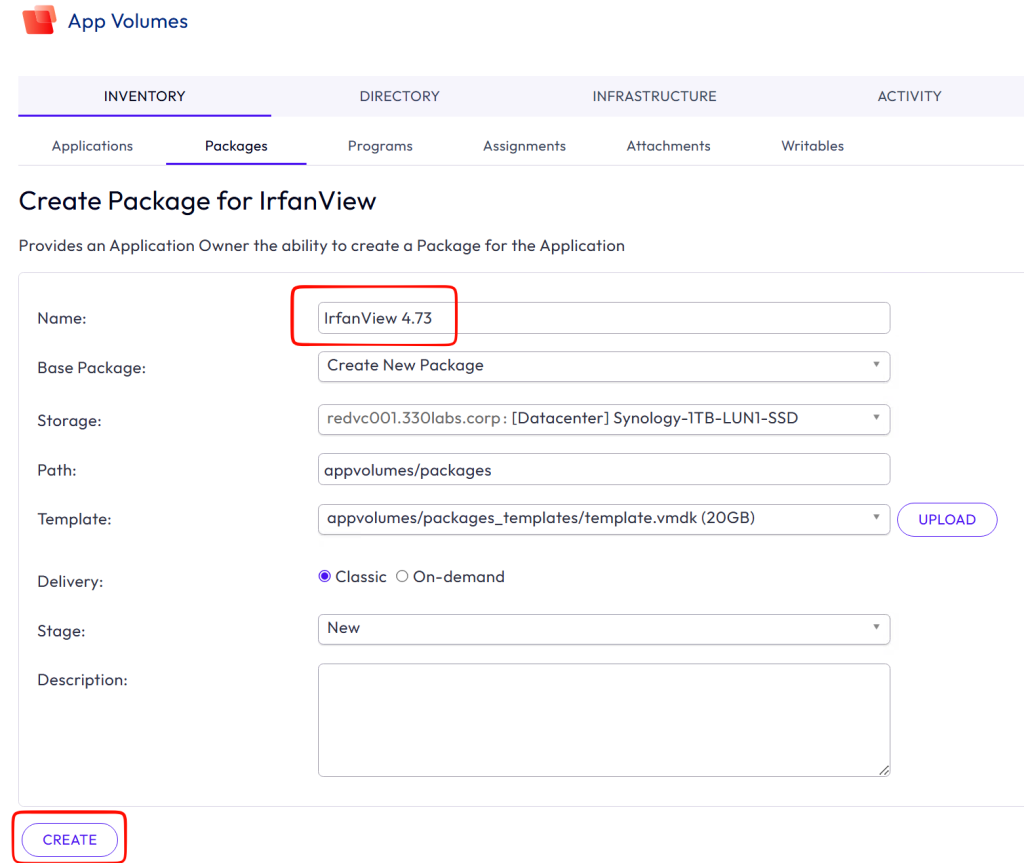The width and height of the screenshot is (1024, 863).
Task: Select the Classic delivery radio button
Action: coord(324,576)
